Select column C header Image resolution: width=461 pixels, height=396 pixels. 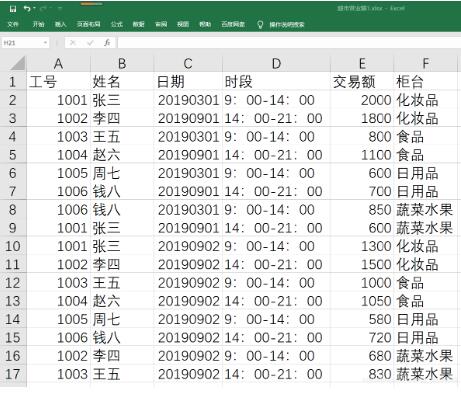(188, 63)
